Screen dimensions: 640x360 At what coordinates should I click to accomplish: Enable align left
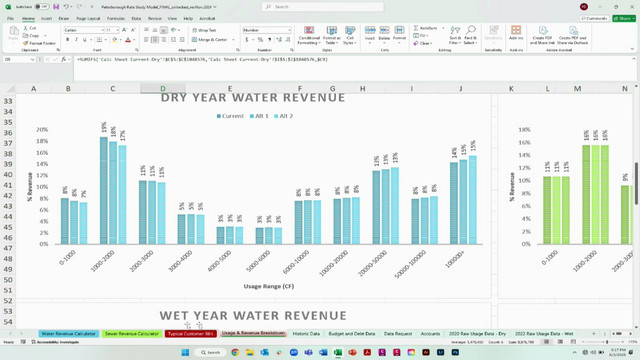click(x=146, y=40)
